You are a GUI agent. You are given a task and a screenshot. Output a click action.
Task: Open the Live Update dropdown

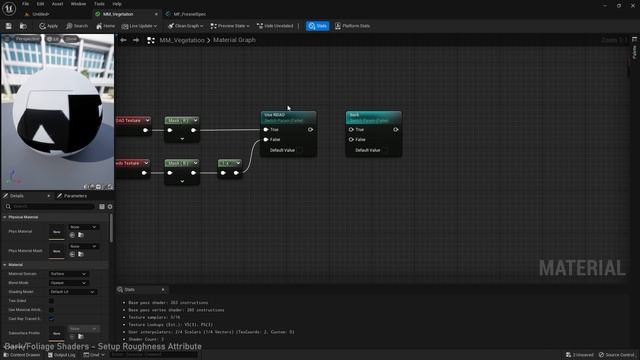139,26
